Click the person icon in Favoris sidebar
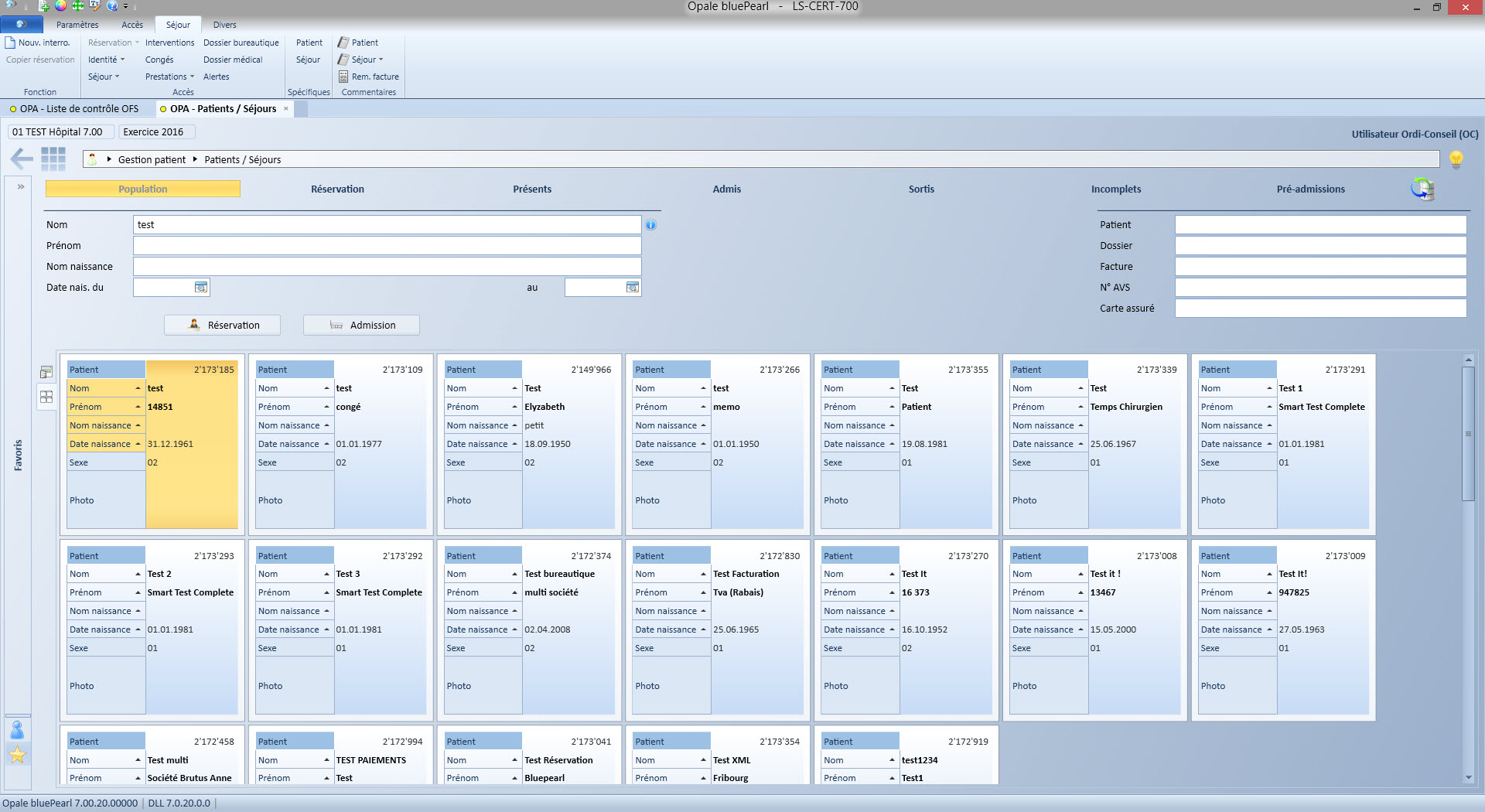This screenshot has height=812, width=1485. pos(17,729)
